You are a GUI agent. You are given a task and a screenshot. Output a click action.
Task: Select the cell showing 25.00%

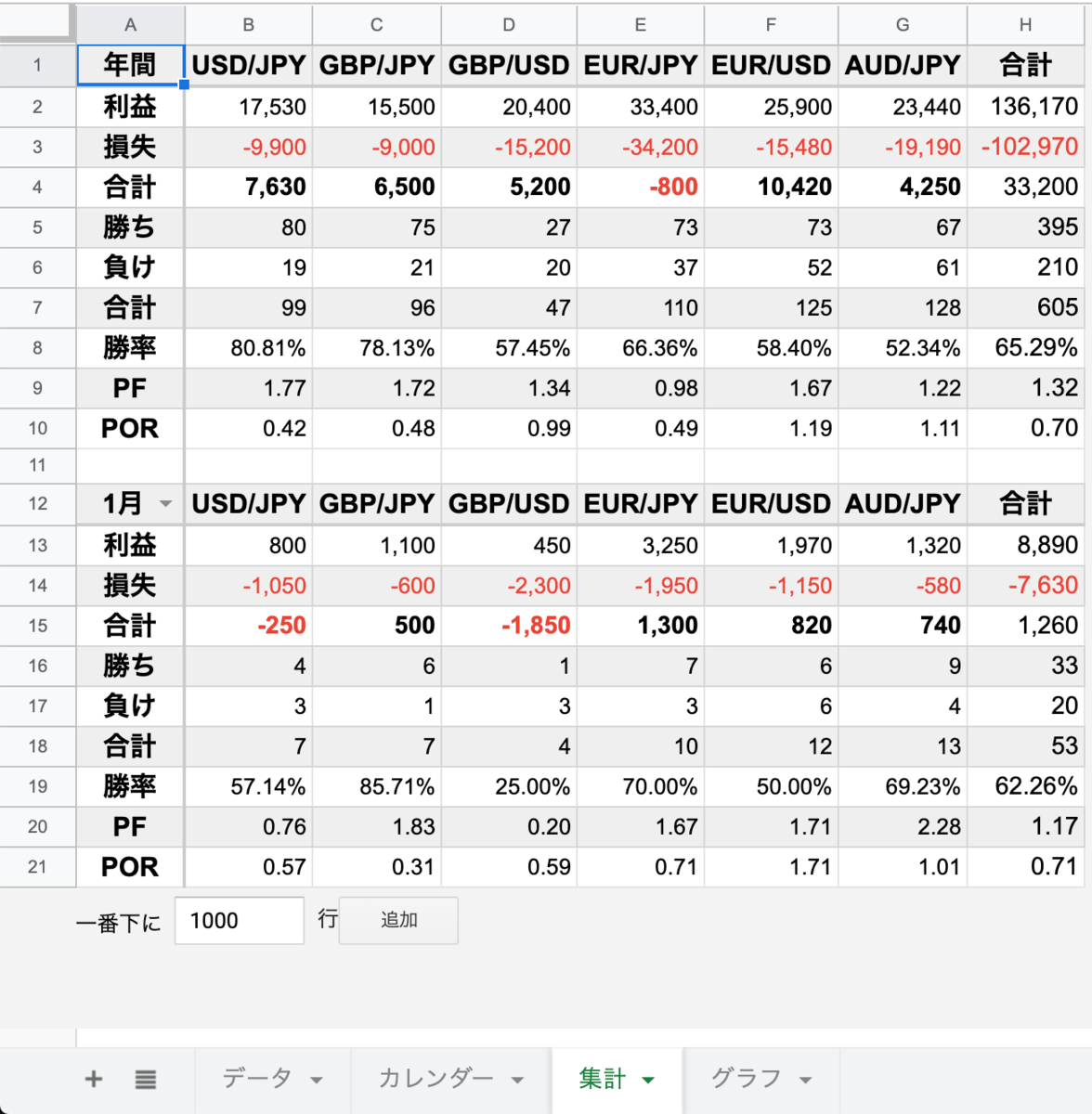click(509, 786)
